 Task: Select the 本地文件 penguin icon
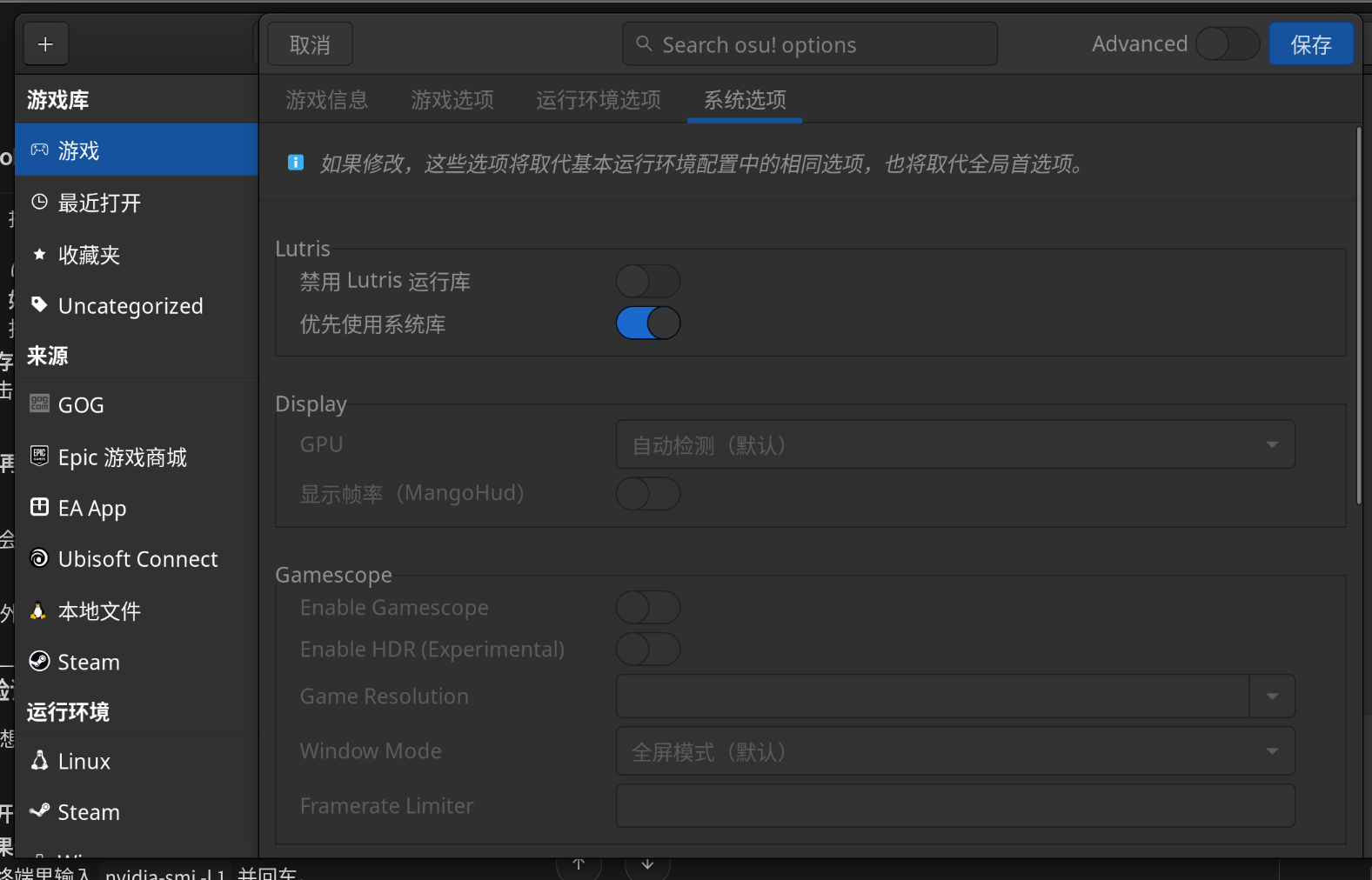pyautogui.click(x=38, y=611)
